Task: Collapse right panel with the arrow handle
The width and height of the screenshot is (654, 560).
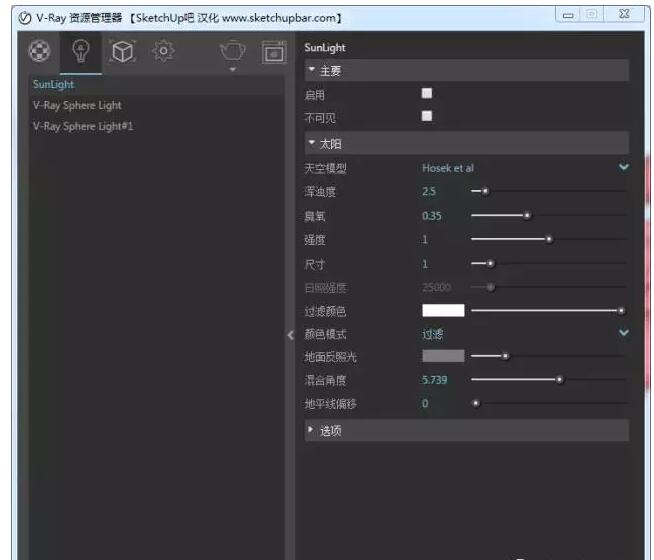Action: click(x=291, y=335)
